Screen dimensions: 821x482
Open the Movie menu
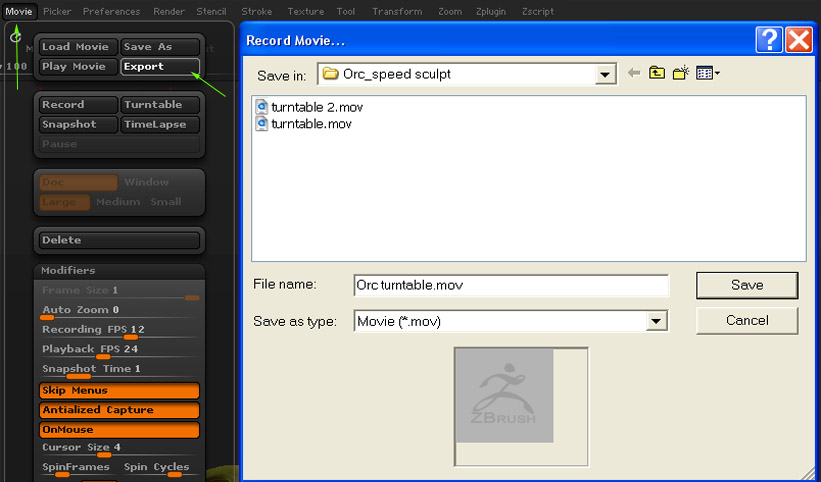pos(19,11)
